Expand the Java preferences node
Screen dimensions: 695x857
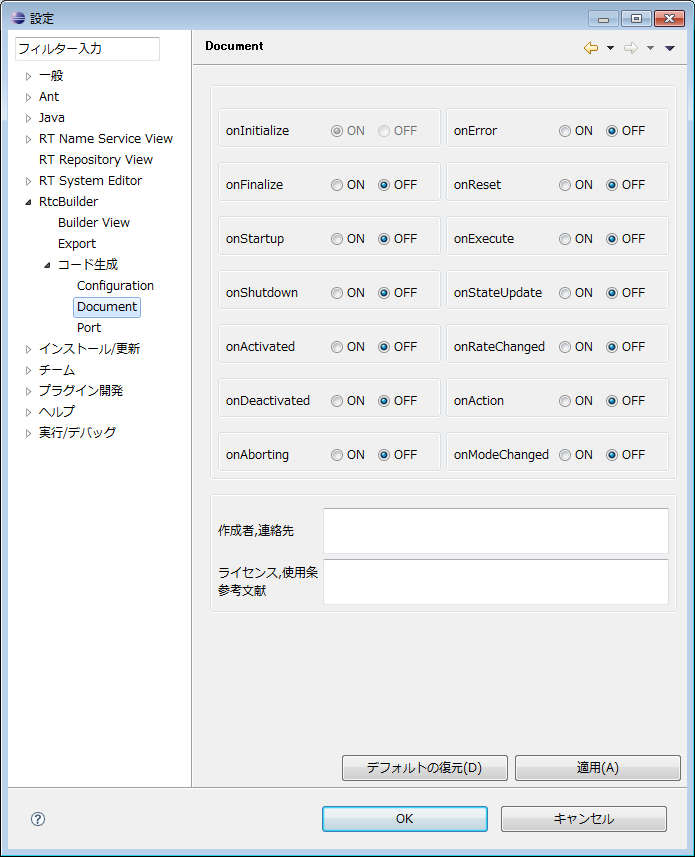click(x=28, y=118)
